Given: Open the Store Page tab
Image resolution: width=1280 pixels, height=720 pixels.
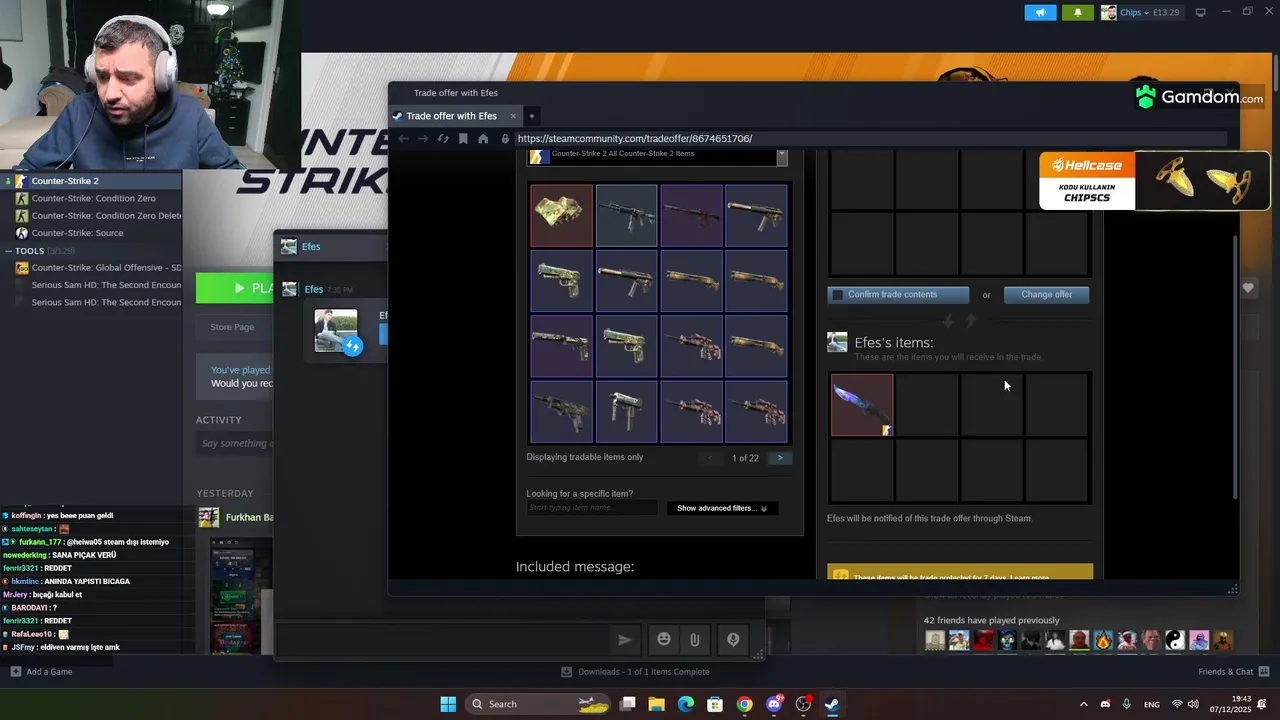Looking at the screenshot, I should (x=232, y=327).
